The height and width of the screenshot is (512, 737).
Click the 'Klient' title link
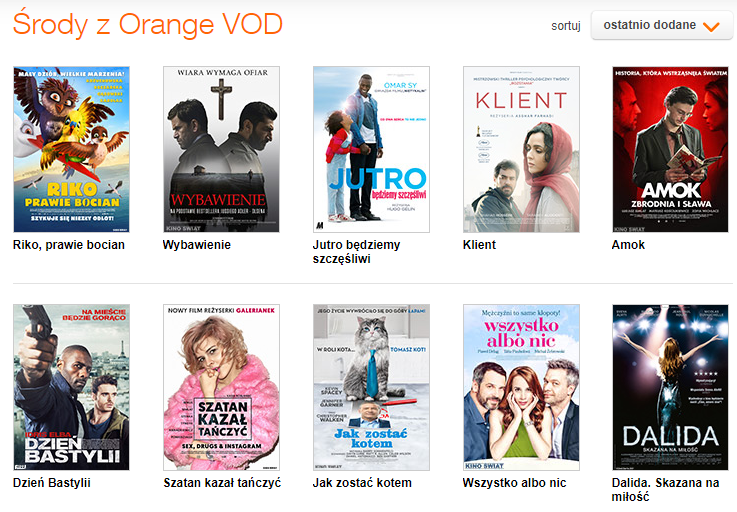[479, 245]
